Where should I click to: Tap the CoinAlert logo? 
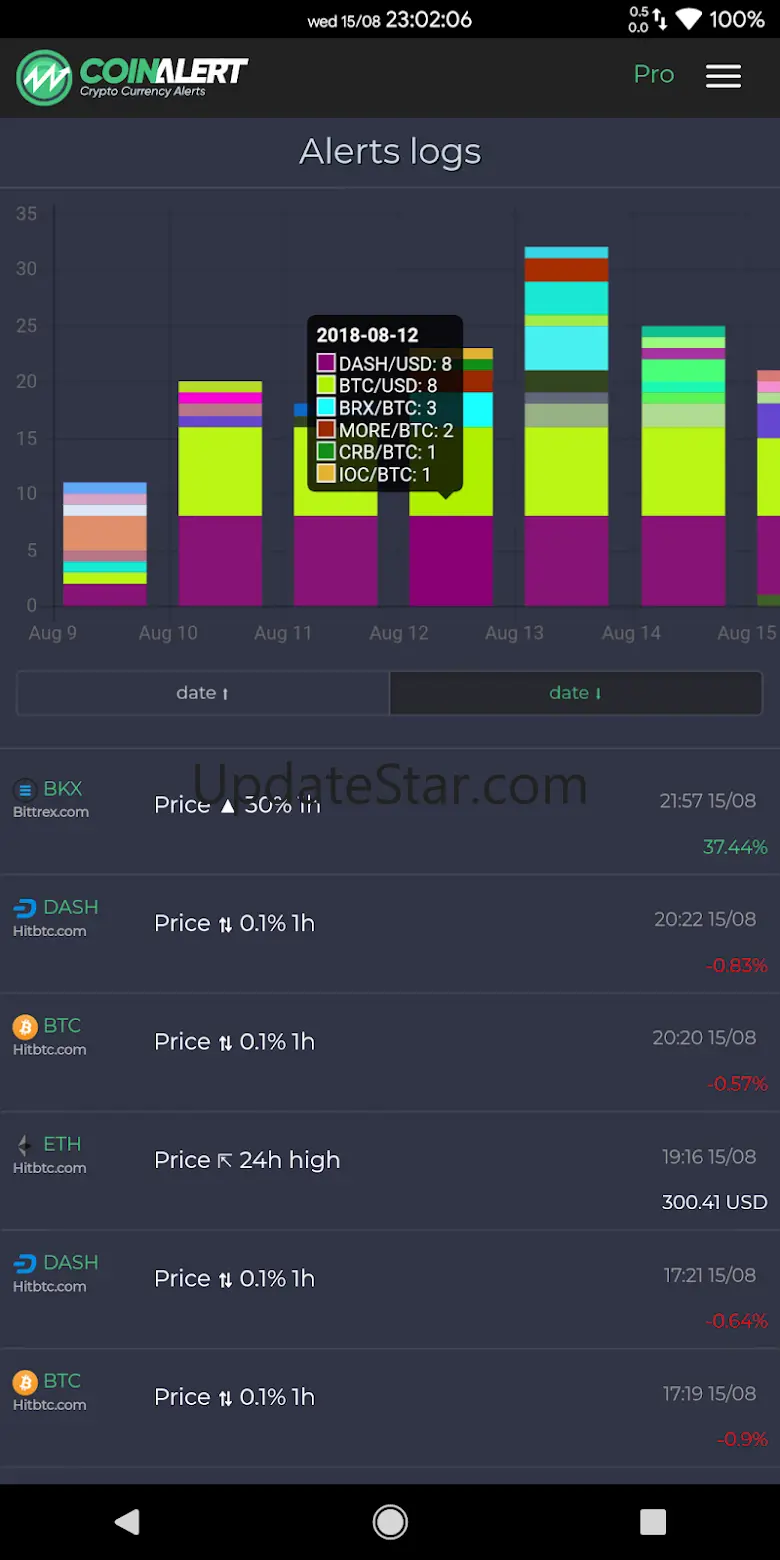pyautogui.click(x=132, y=77)
